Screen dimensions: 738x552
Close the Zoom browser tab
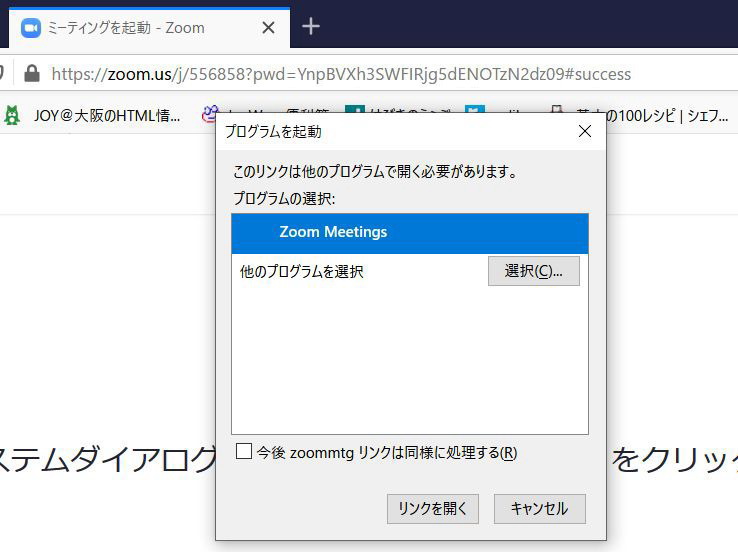(x=268, y=28)
